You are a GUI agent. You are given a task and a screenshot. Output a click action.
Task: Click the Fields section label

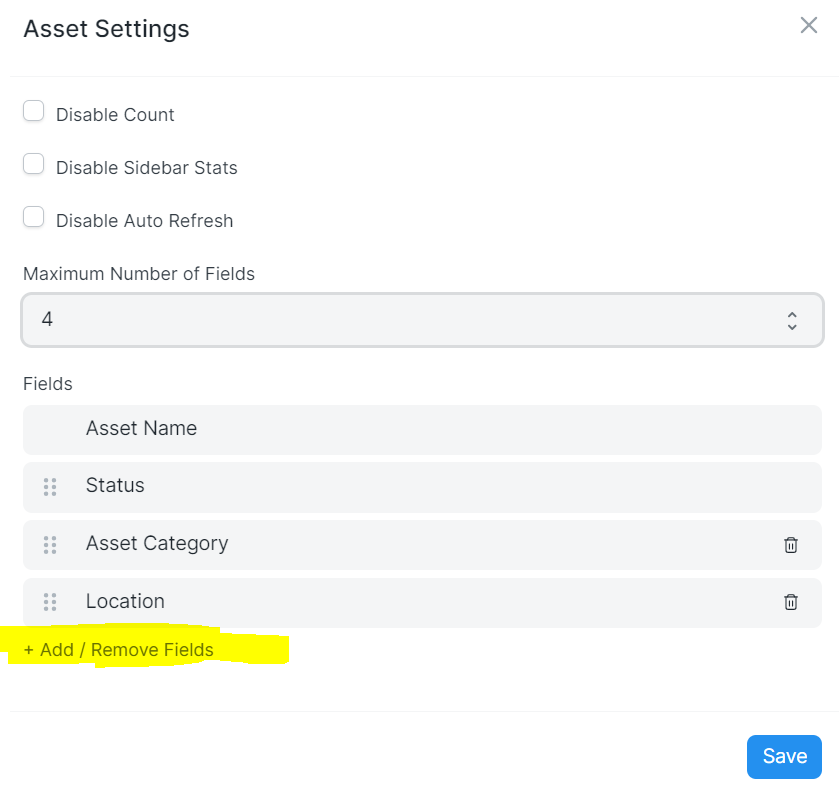tap(48, 384)
